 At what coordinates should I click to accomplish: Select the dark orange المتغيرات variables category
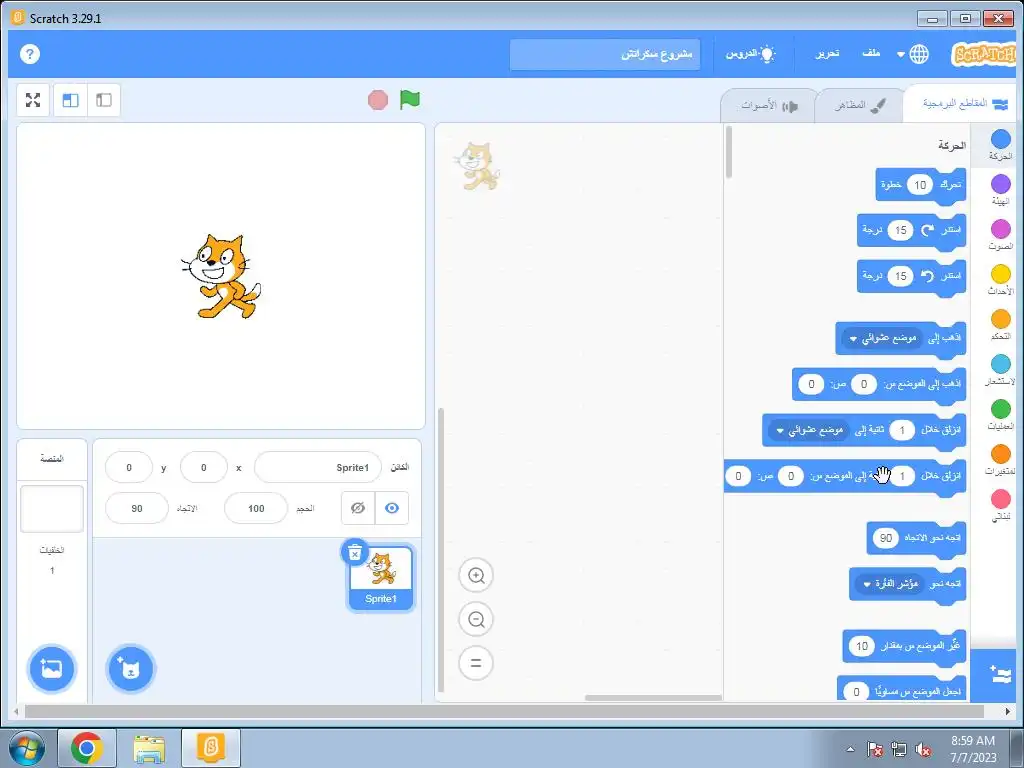(x=1000, y=460)
